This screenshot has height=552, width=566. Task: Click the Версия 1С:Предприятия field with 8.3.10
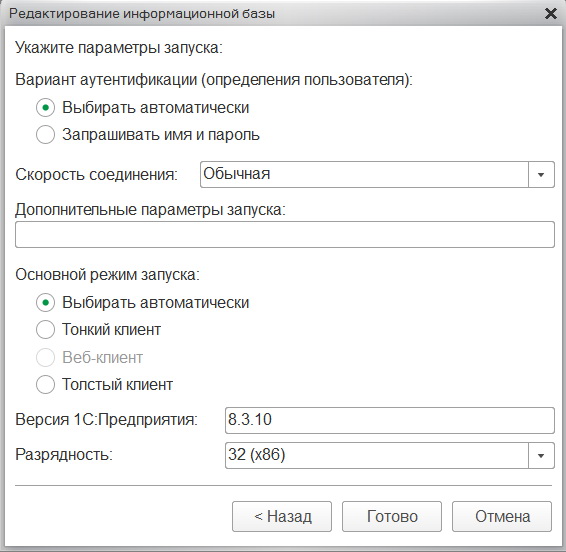coord(389,421)
